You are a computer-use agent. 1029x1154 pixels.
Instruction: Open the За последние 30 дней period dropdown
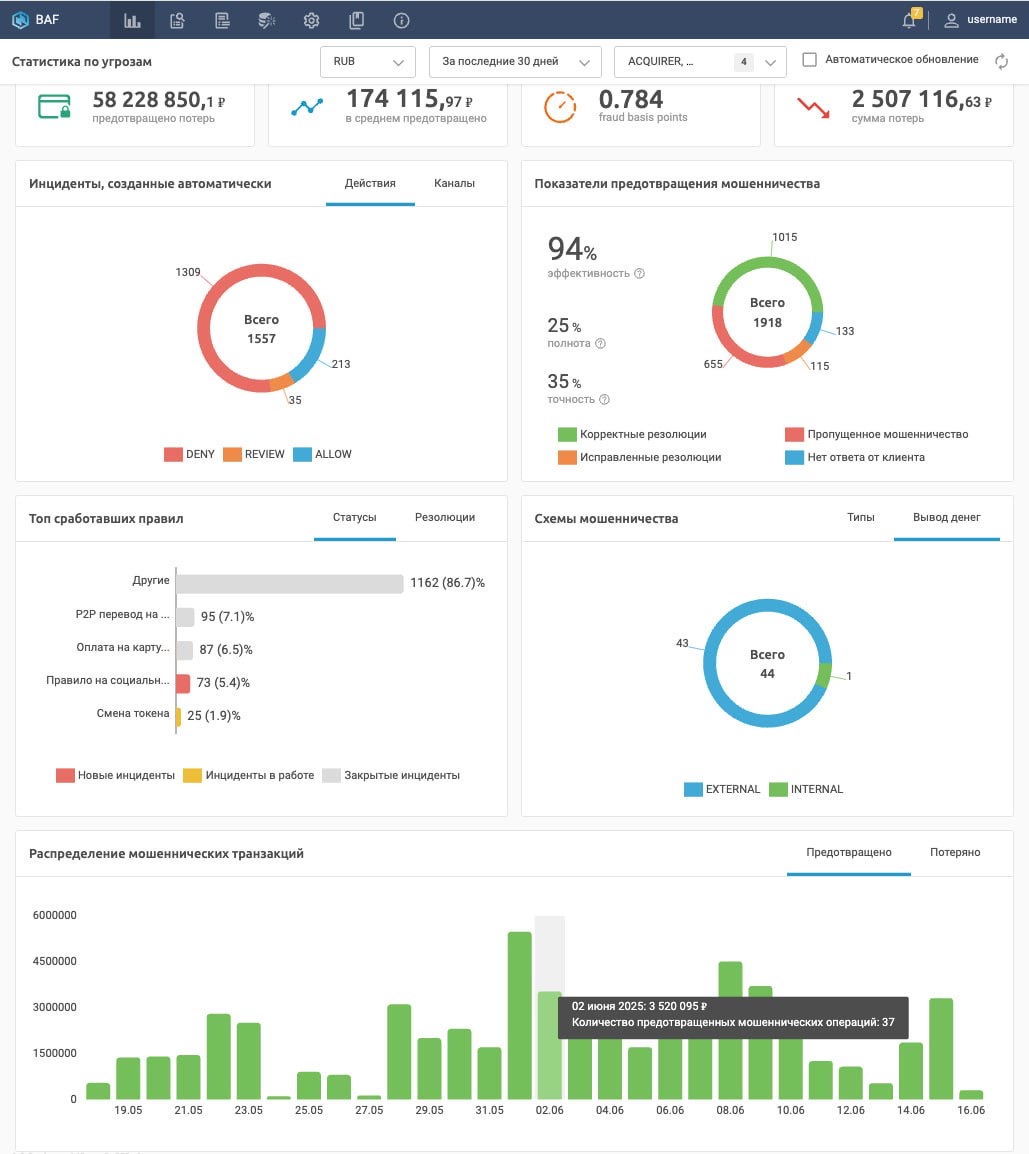515,62
